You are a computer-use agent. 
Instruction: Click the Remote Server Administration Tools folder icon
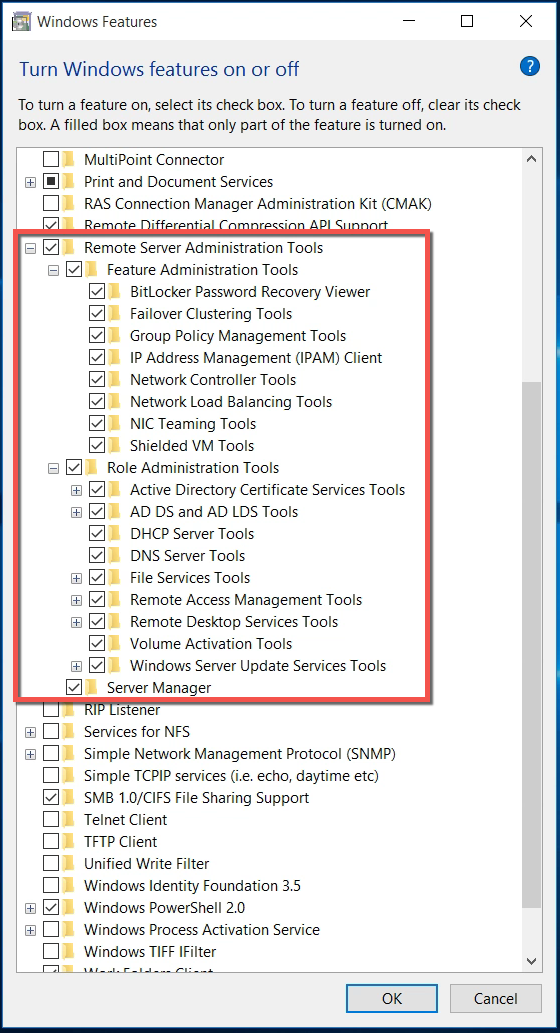pyautogui.click(x=69, y=248)
